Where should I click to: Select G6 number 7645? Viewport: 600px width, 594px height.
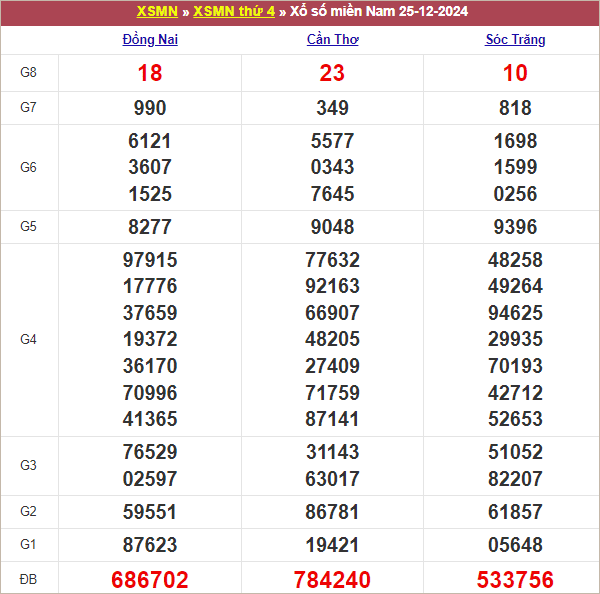333,194
